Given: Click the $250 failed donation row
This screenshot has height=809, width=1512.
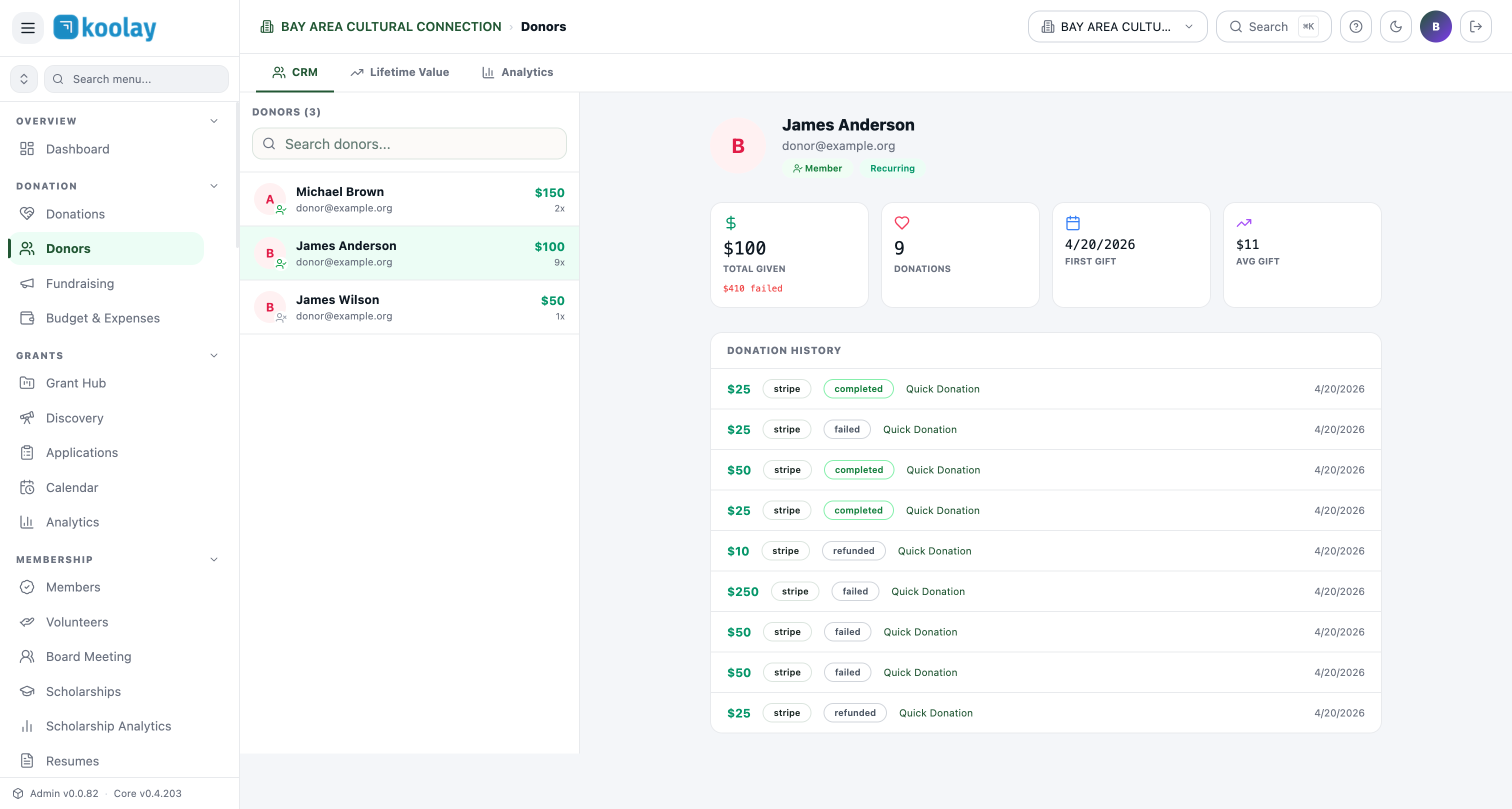Looking at the screenshot, I should (1045, 591).
